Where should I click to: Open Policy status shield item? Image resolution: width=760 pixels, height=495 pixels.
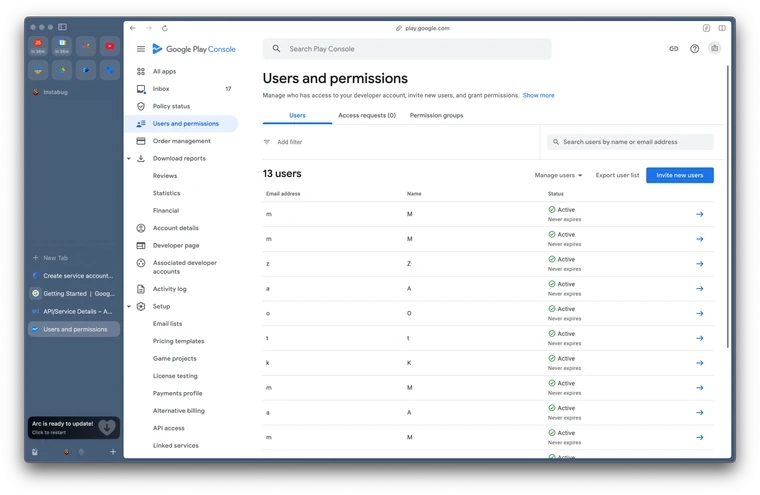pyautogui.click(x=171, y=106)
